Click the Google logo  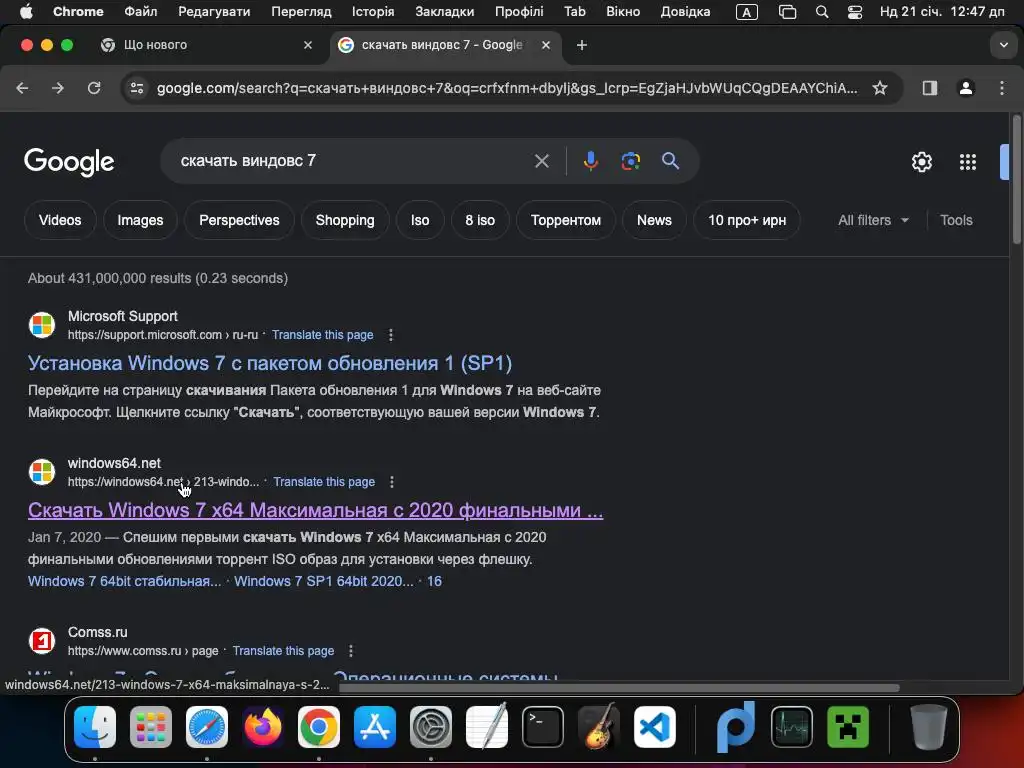pos(69,162)
